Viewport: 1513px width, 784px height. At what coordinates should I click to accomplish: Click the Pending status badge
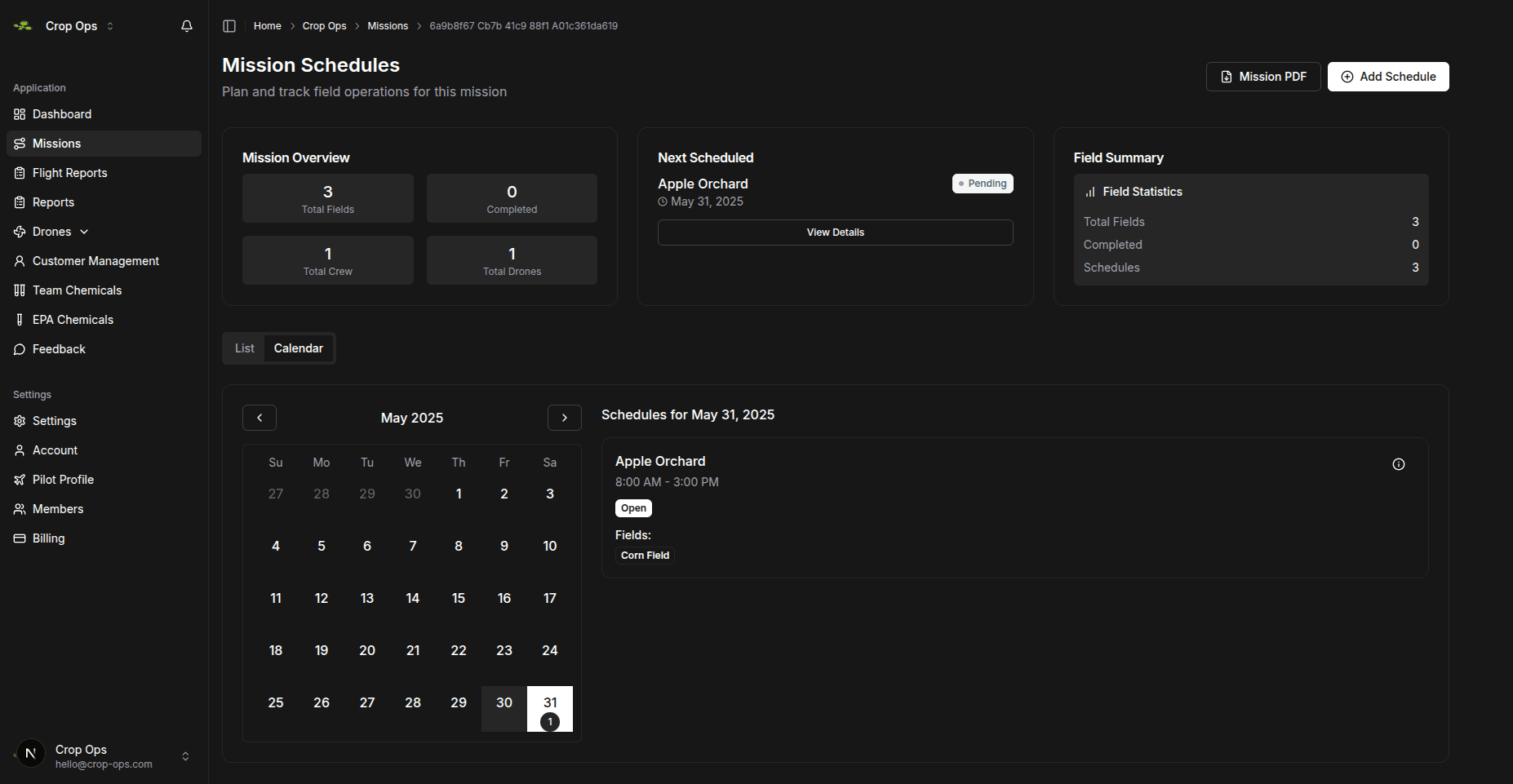[x=983, y=184]
